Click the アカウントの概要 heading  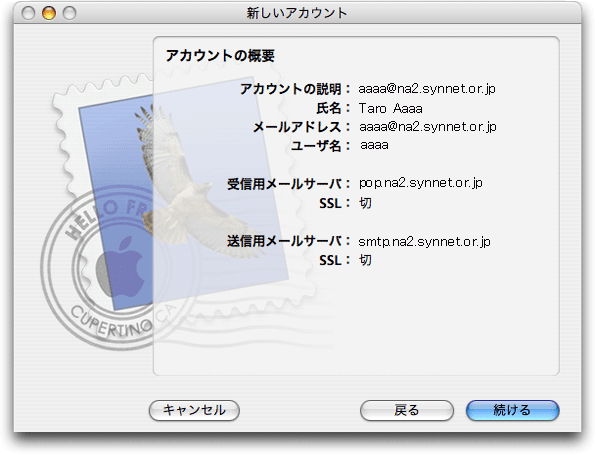pyautogui.click(x=220, y=56)
